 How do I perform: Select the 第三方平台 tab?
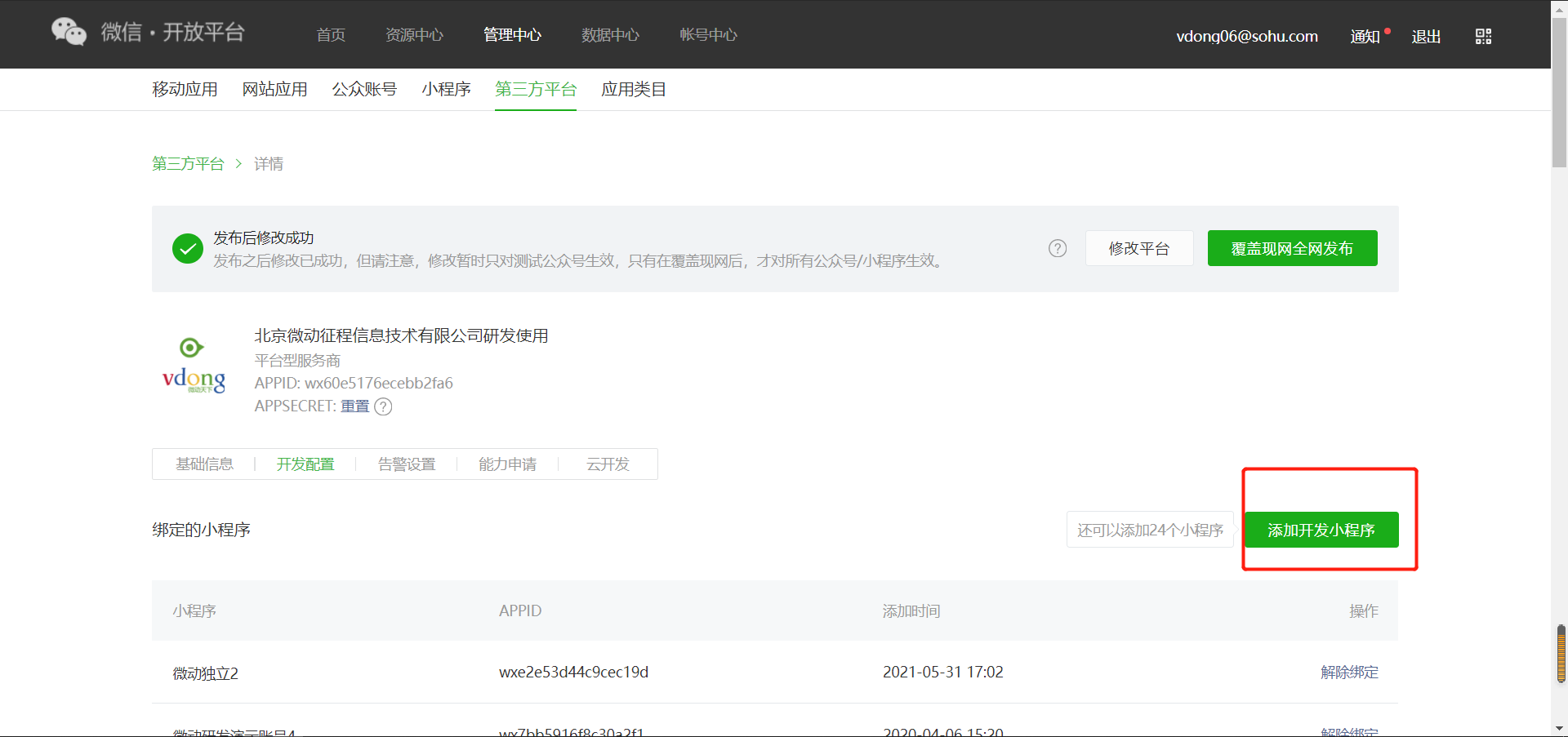point(536,89)
